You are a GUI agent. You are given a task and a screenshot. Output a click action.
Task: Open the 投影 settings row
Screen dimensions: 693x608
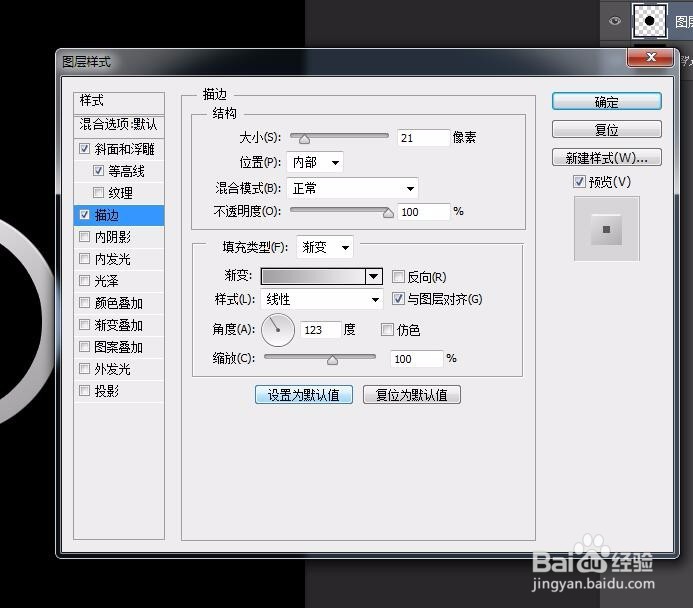119,391
